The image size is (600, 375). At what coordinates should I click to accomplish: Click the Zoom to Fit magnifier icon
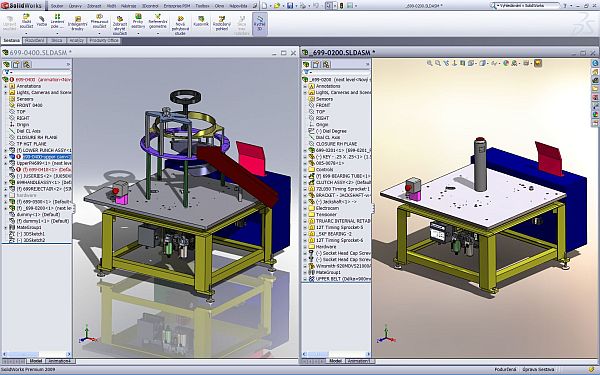click(430, 63)
